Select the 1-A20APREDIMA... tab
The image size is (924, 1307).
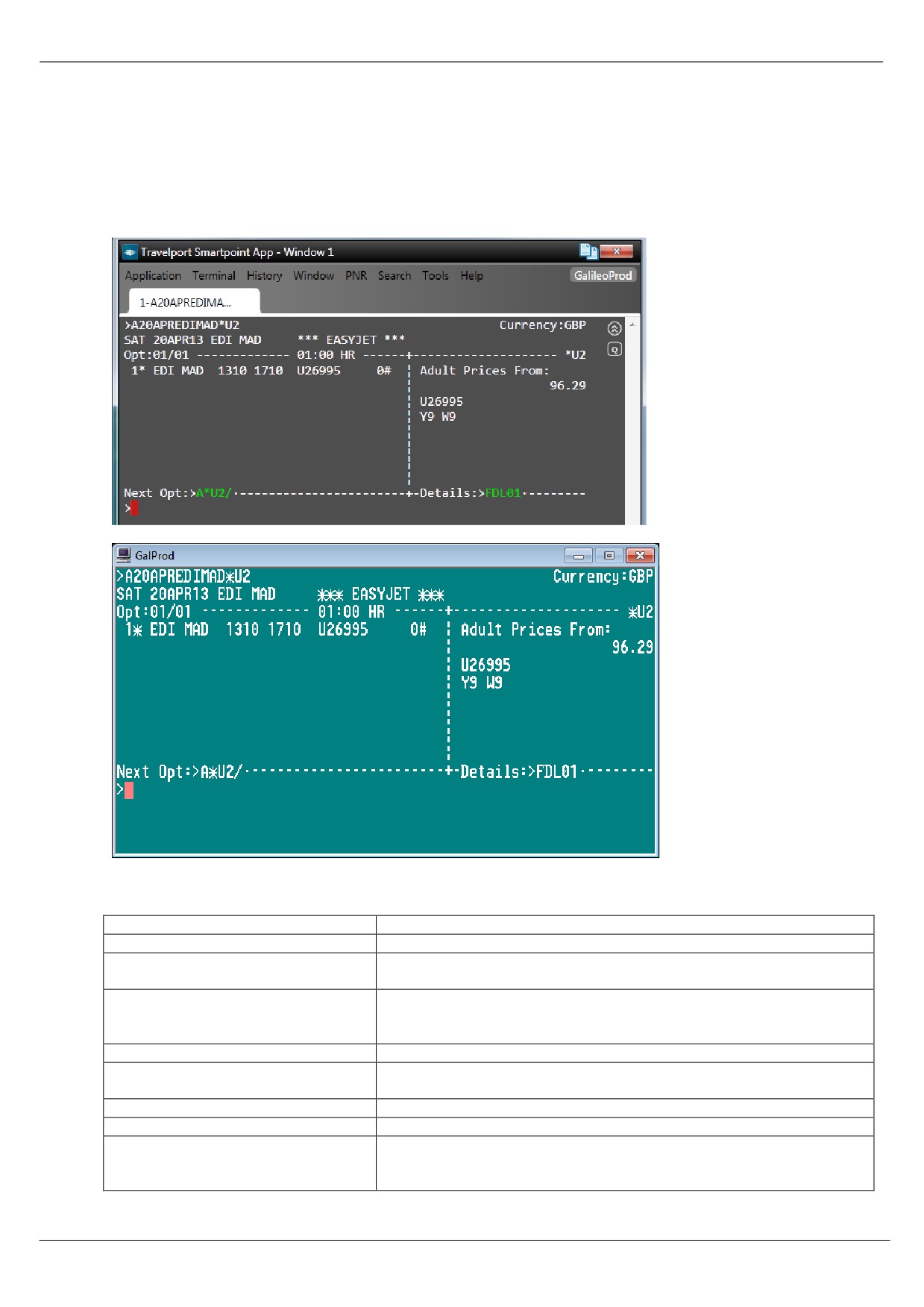[194, 301]
